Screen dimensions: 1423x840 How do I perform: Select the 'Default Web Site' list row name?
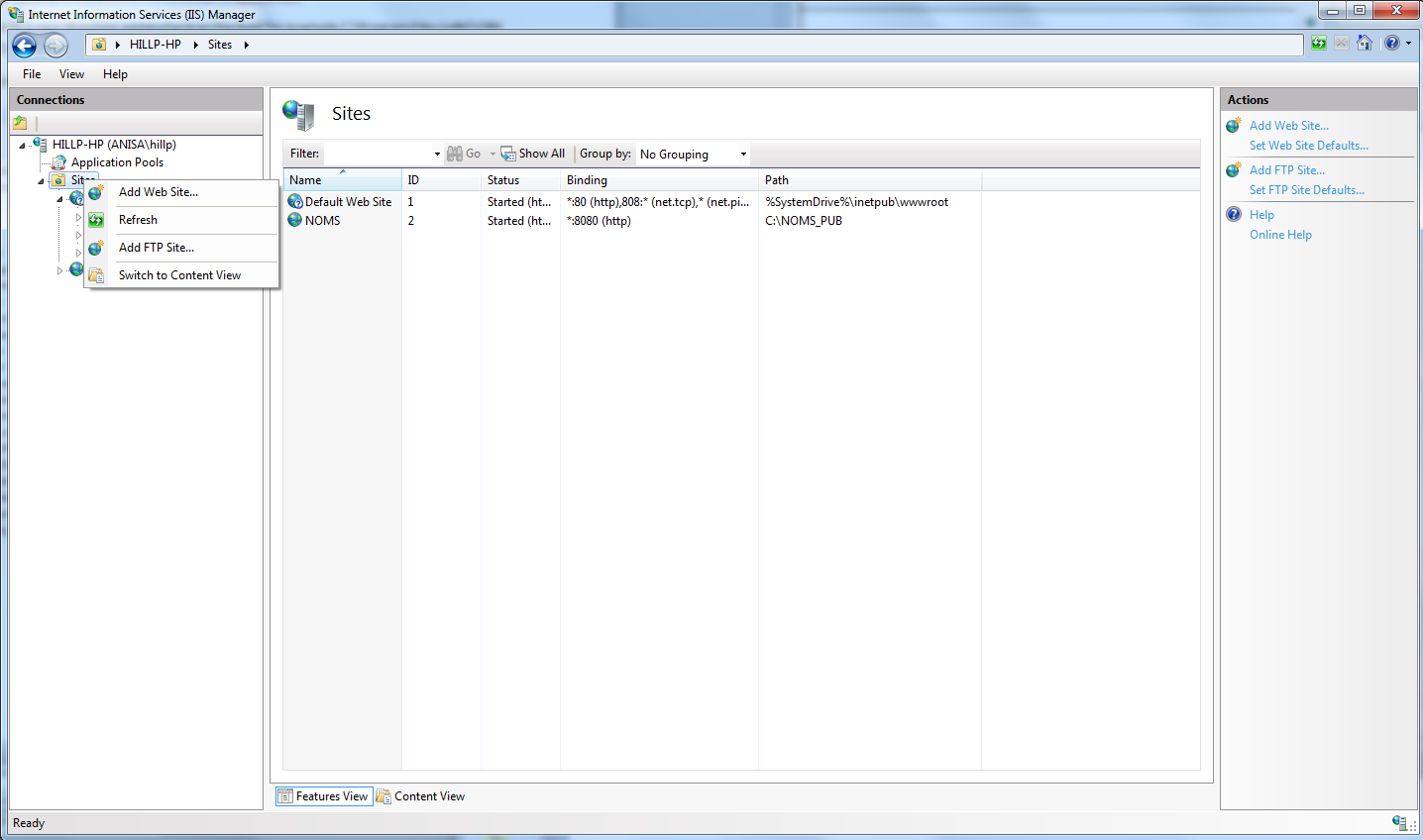point(348,202)
